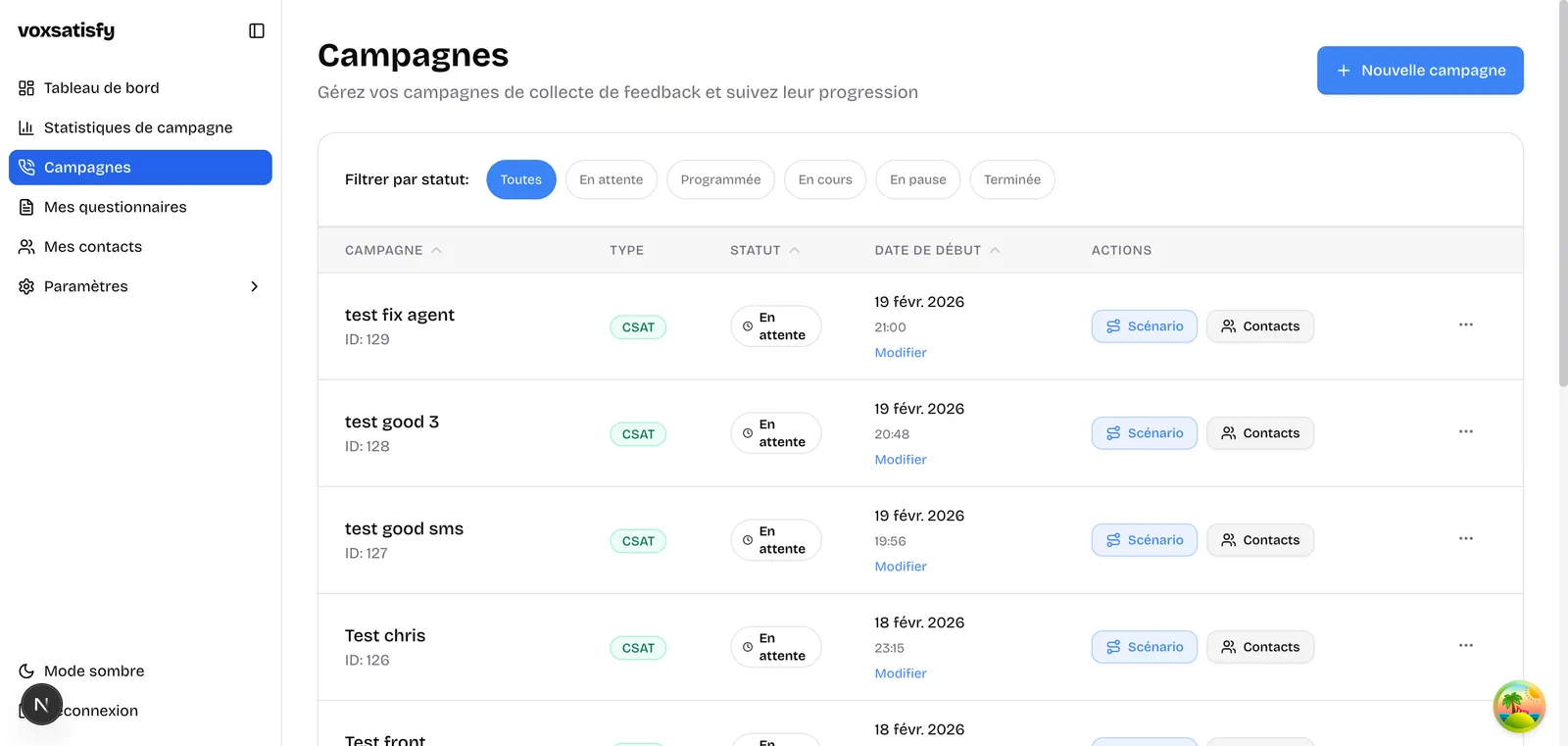
Task: Sort by DATE DE DÉBUT column
Action: click(x=937, y=250)
